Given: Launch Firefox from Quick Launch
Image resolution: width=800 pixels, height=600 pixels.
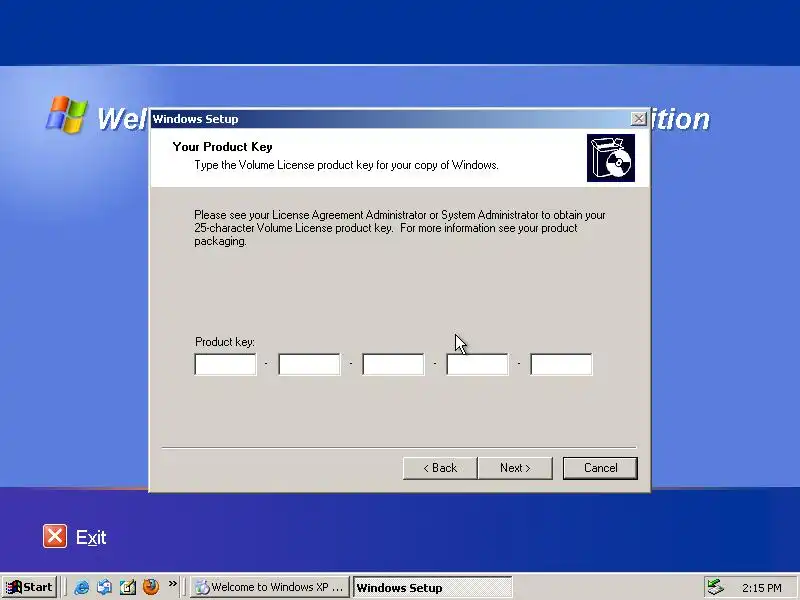Looking at the screenshot, I should pos(151,587).
